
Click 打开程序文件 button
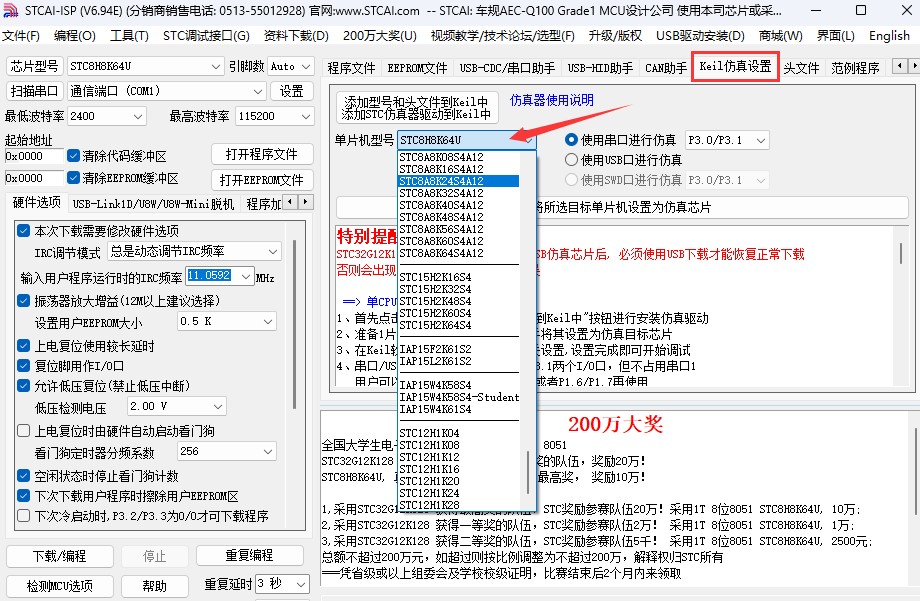click(x=262, y=154)
